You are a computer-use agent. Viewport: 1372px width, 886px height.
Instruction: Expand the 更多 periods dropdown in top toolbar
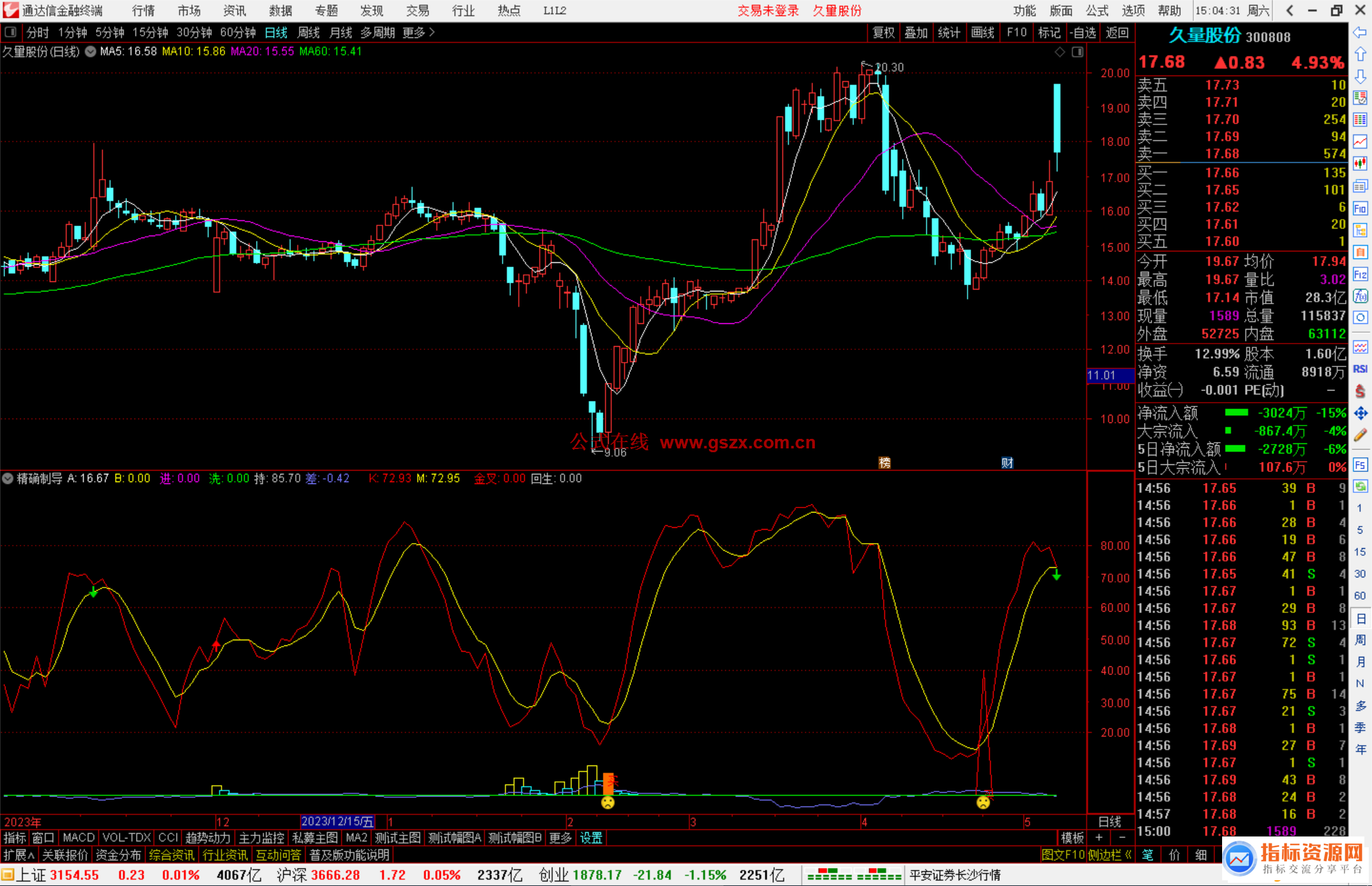point(419,32)
